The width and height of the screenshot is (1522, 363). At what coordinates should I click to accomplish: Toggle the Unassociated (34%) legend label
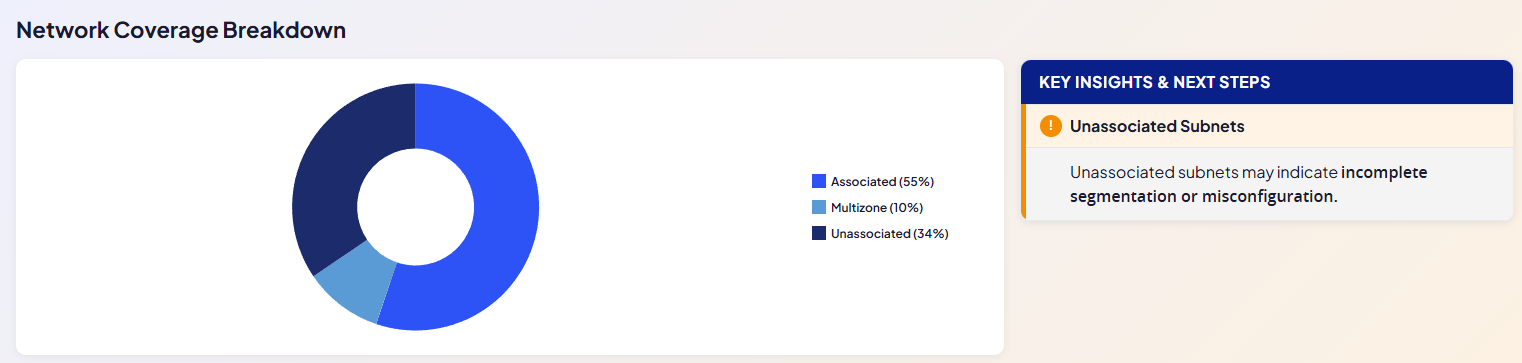tap(889, 233)
